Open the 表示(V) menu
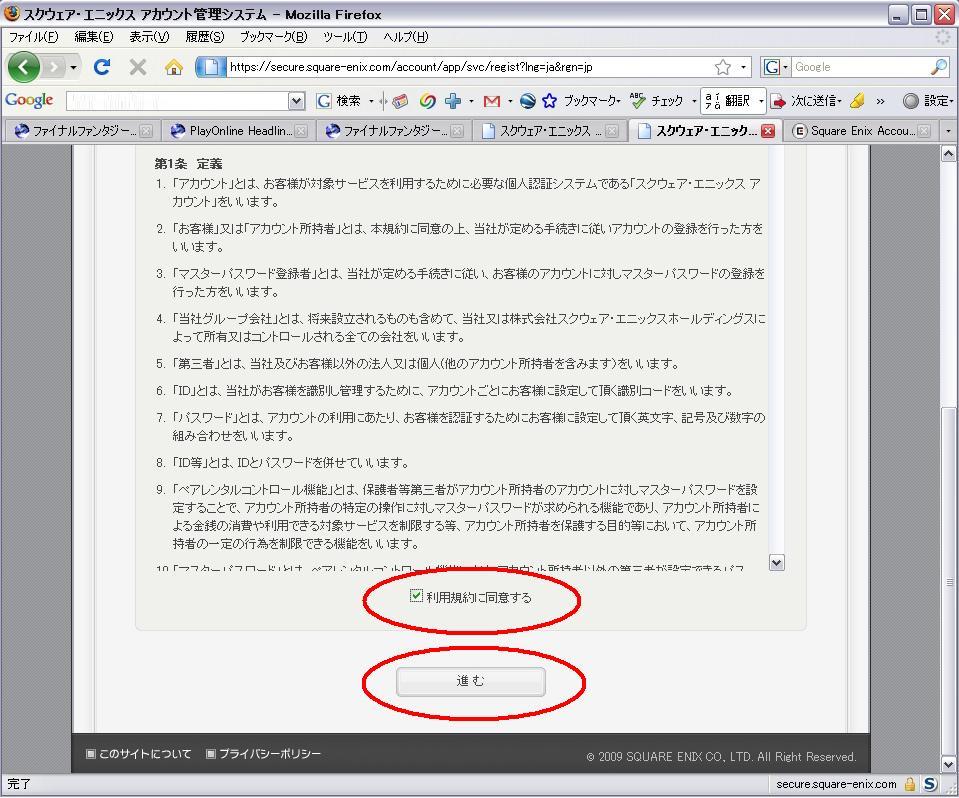This screenshot has height=798, width=959. (x=149, y=37)
